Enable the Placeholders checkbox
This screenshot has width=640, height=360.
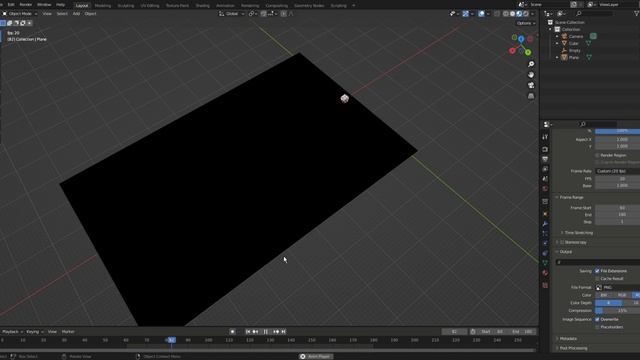point(597,327)
